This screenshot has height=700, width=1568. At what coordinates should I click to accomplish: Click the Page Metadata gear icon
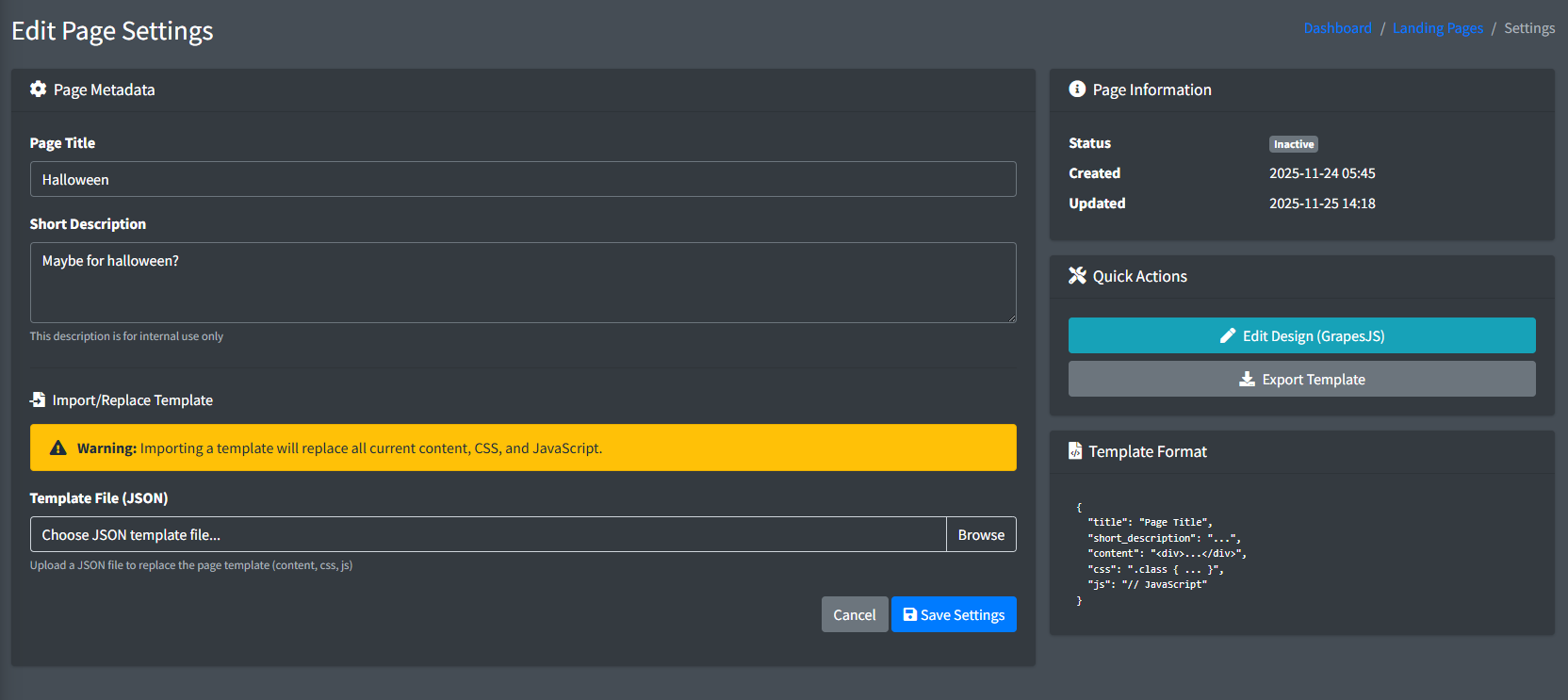(x=38, y=90)
